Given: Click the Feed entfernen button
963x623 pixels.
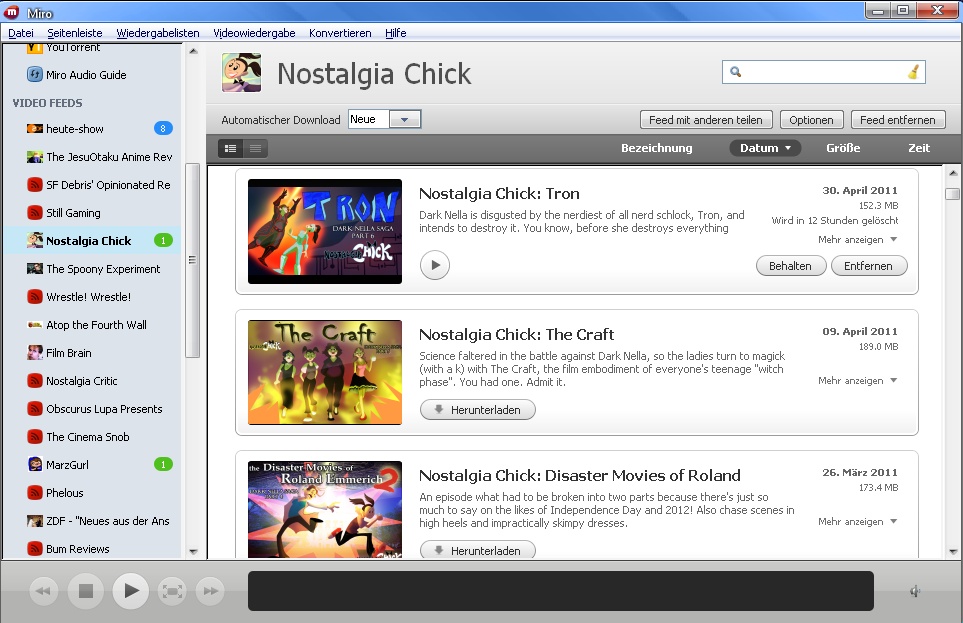Looking at the screenshot, I should [898, 120].
